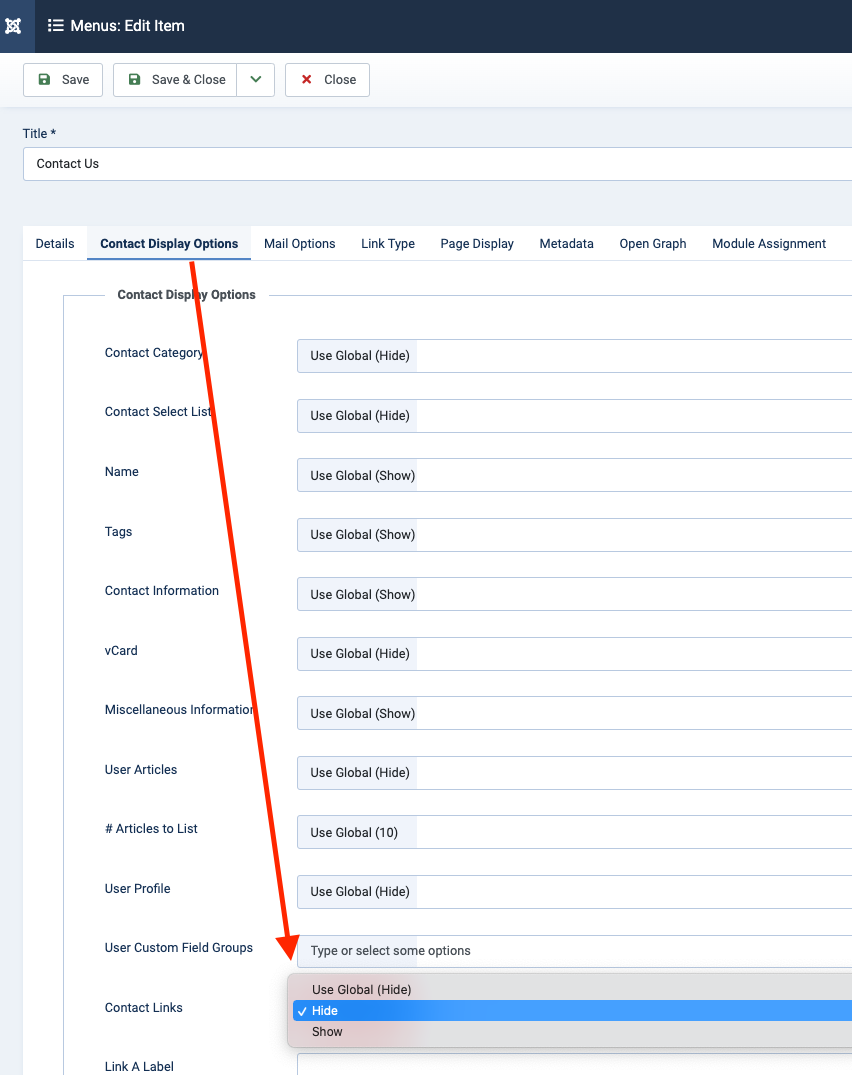Image resolution: width=852 pixels, height=1075 pixels.
Task: Open the Miscellaneous Information dropdown
Action: (574, 713)
